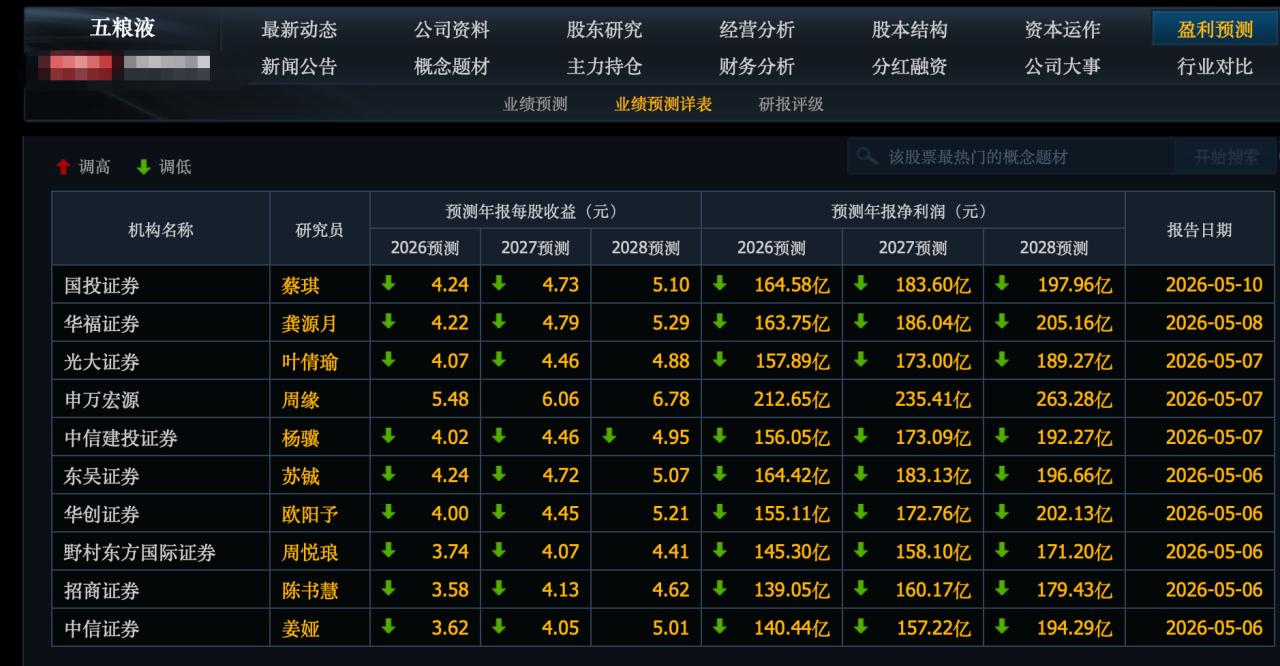
Task: Switch to 股本结构 tab
Action: [909, 30]
